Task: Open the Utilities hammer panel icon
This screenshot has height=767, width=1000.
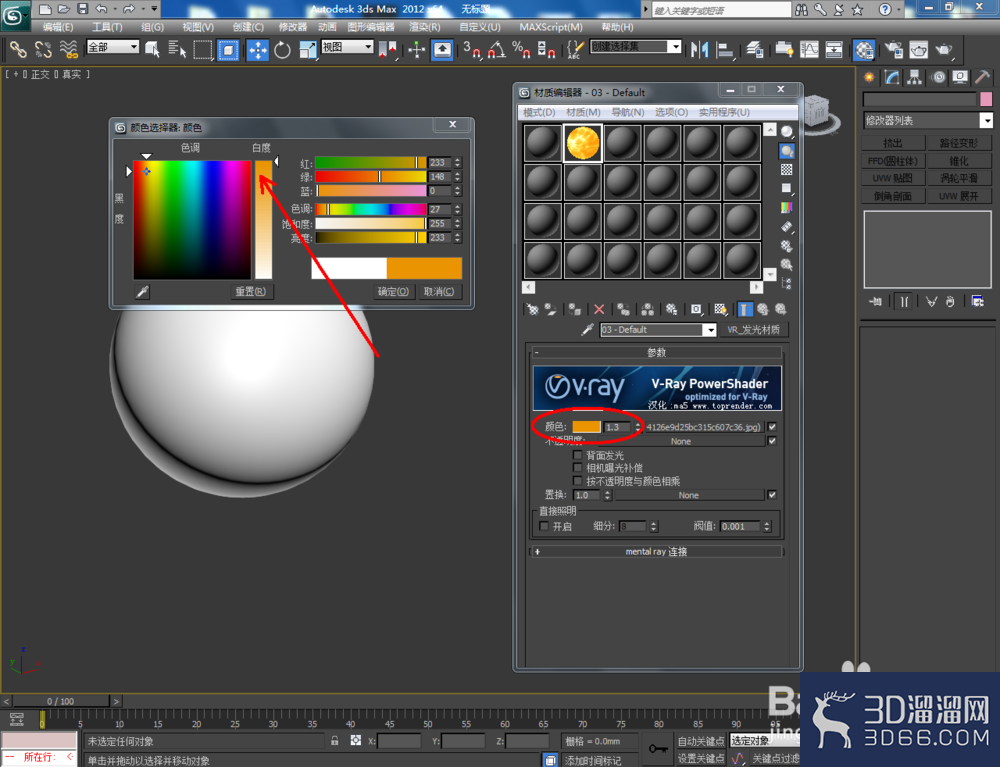Action: coord(982,78)
